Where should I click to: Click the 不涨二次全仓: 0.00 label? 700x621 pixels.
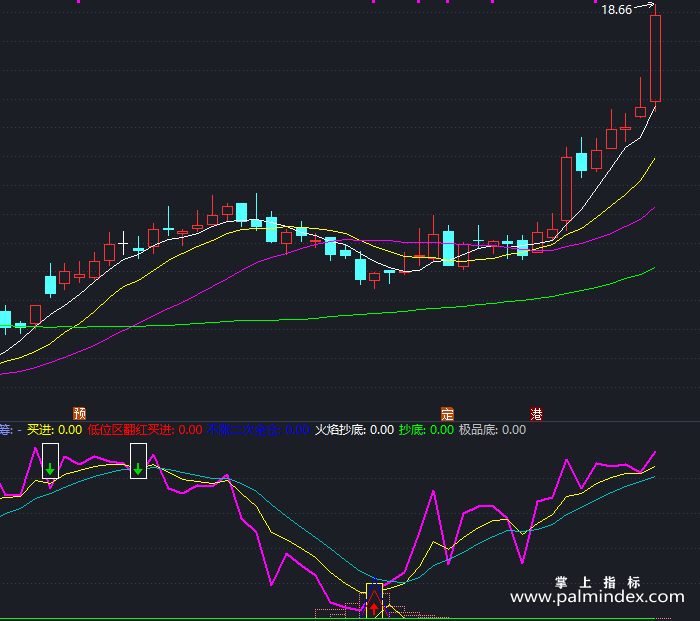click(258, 430)
